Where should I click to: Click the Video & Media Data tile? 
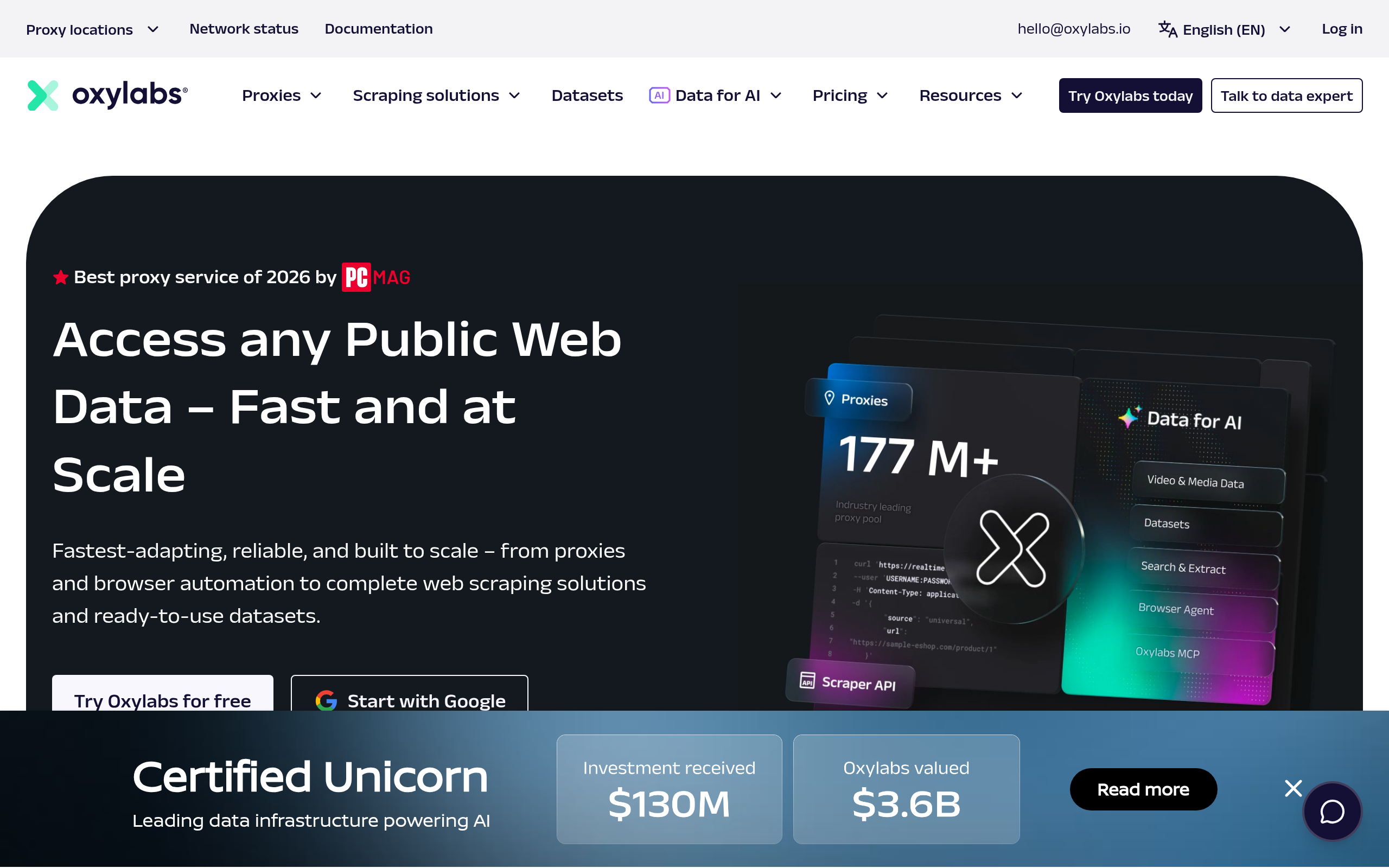1208,482
